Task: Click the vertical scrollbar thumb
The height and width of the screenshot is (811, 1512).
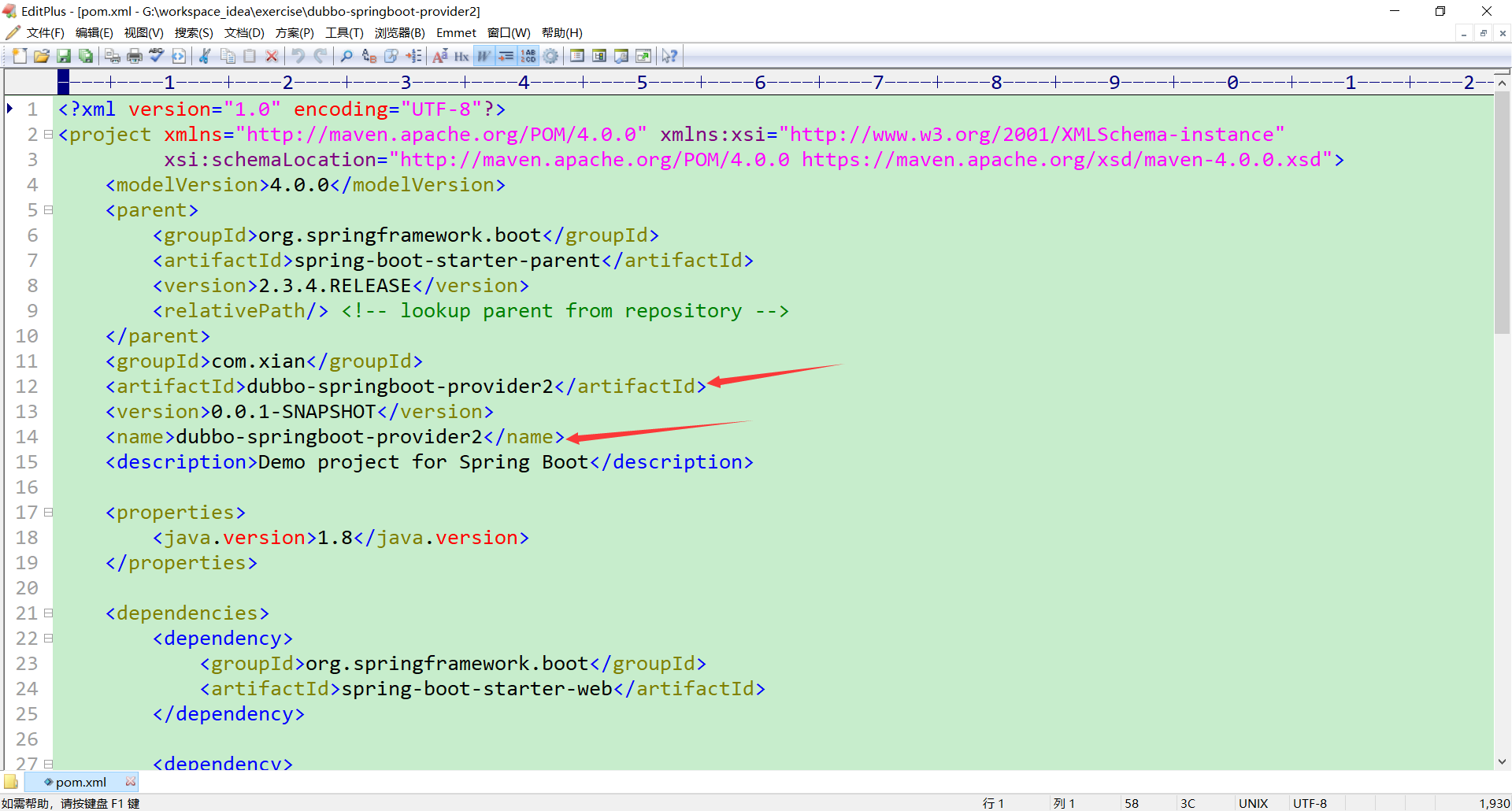Action: tap(1502, 213)
